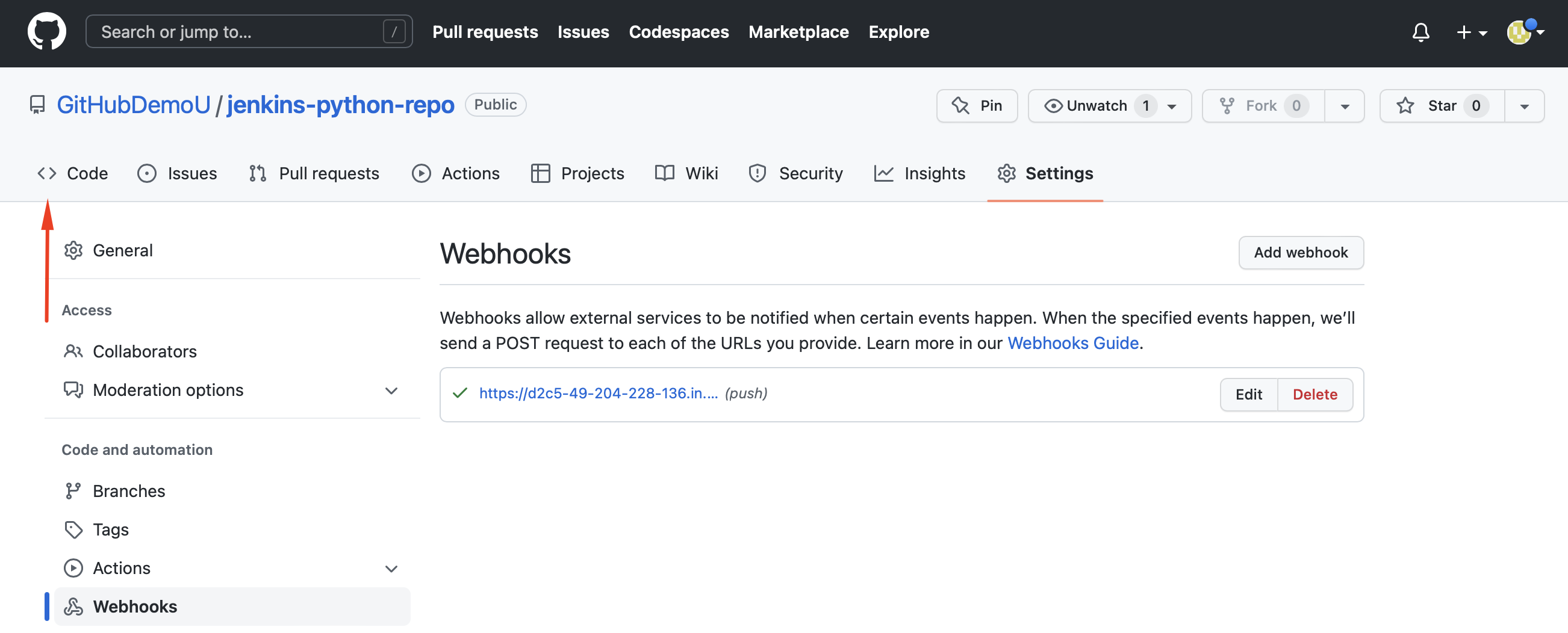The width and height of the screenshot is (1568, 633).
Task: Open Branches settings
Action: coord(232,491)
